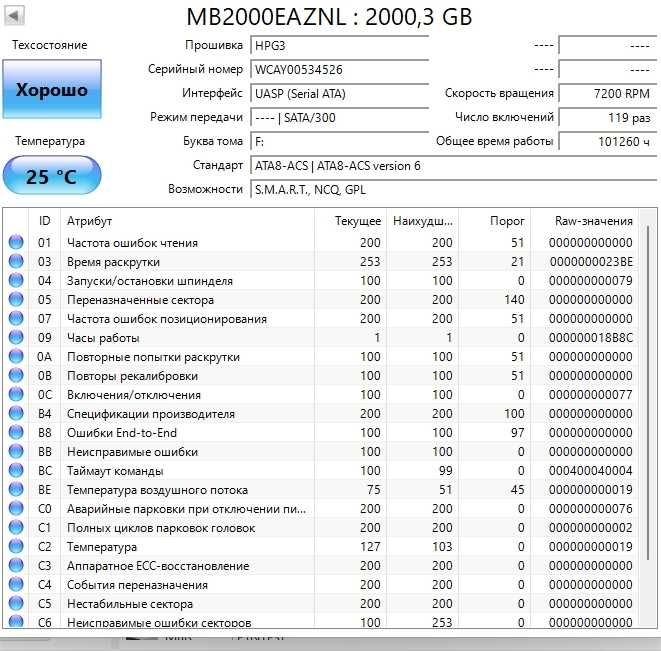Click the status circle for attribute C2
661x651 pixels.
(x=16, y=547)
